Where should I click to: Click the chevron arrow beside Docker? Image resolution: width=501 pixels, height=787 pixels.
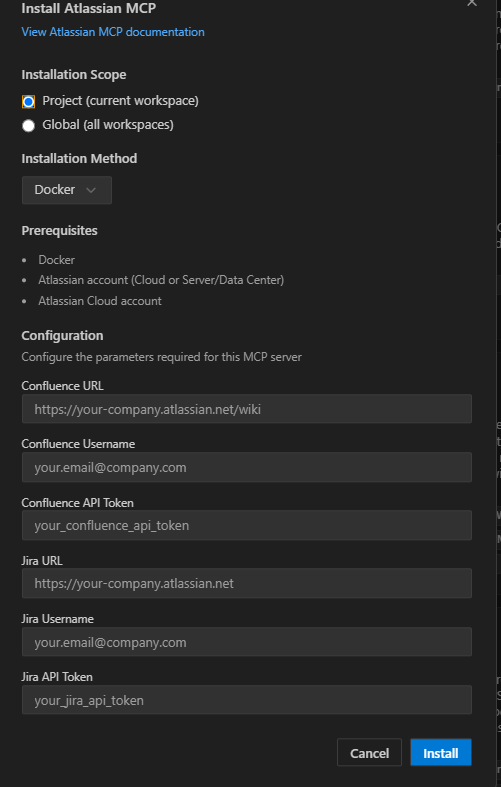(91, 190)
